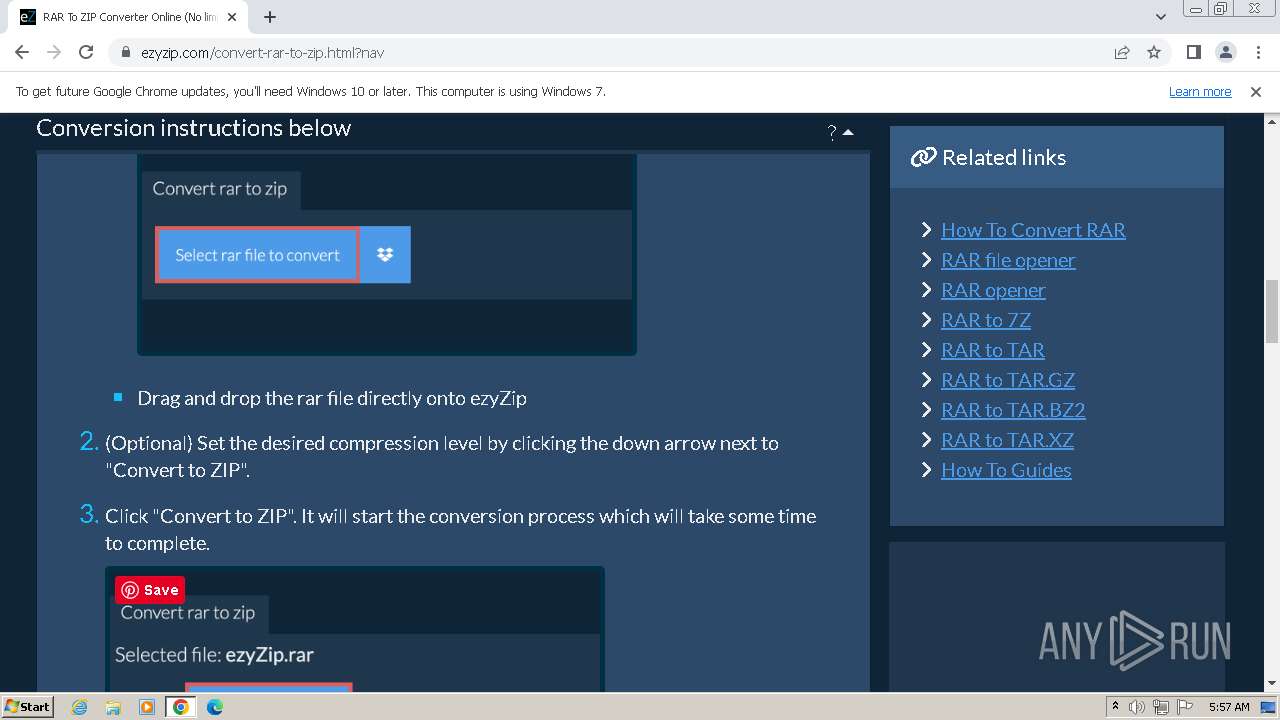Open the volume control tray icon

[x=1137, y=707]
